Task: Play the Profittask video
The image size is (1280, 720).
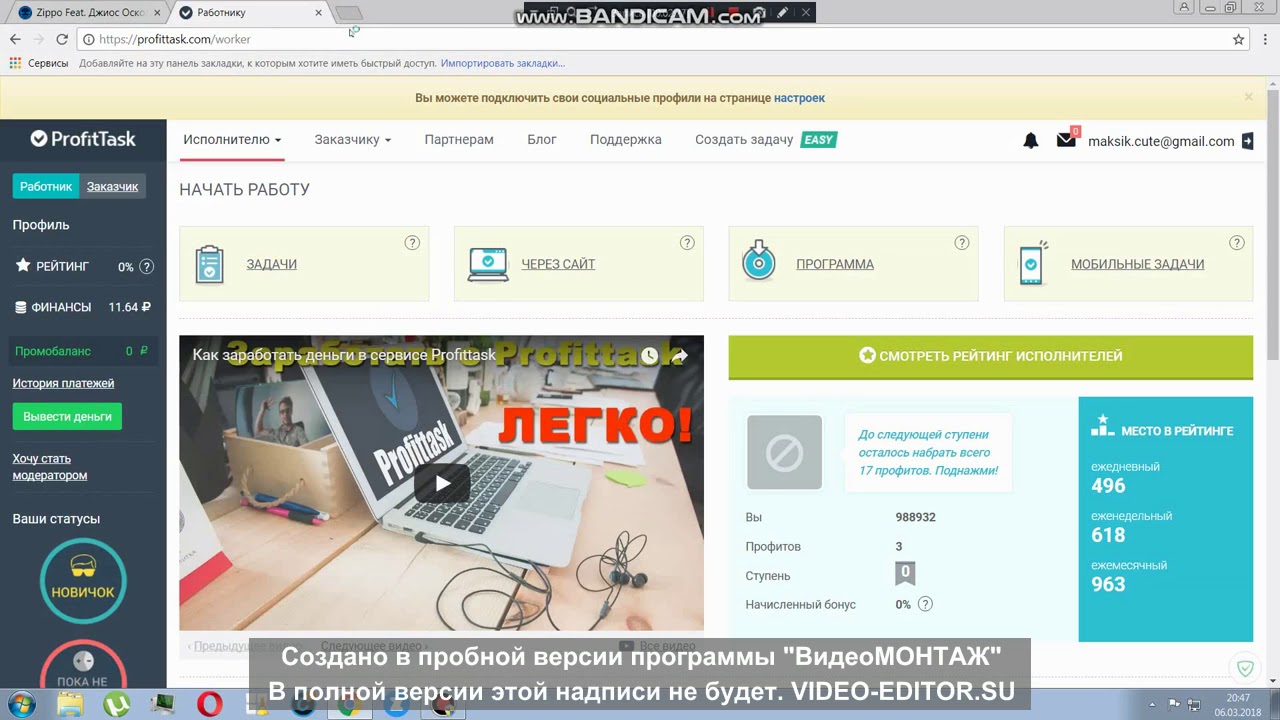Action: [x=442, y=484]
